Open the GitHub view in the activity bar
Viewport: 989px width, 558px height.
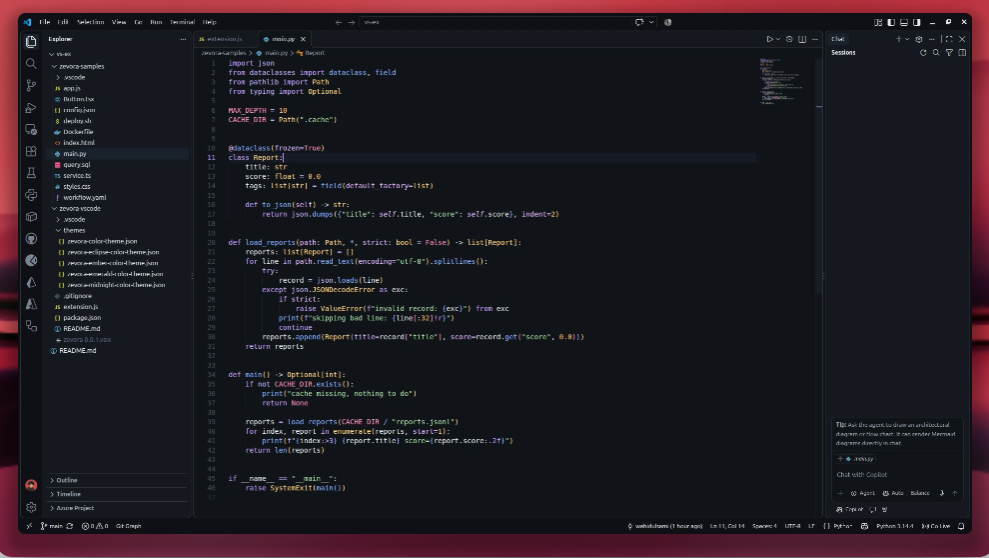pos(31,238)
